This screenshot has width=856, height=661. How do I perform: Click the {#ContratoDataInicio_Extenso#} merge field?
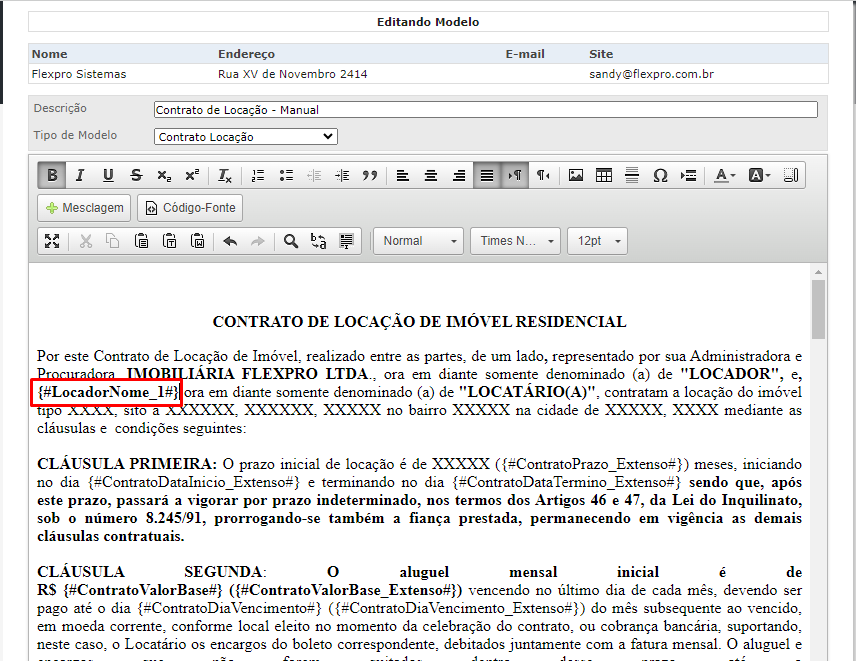(x=194, y=482)
